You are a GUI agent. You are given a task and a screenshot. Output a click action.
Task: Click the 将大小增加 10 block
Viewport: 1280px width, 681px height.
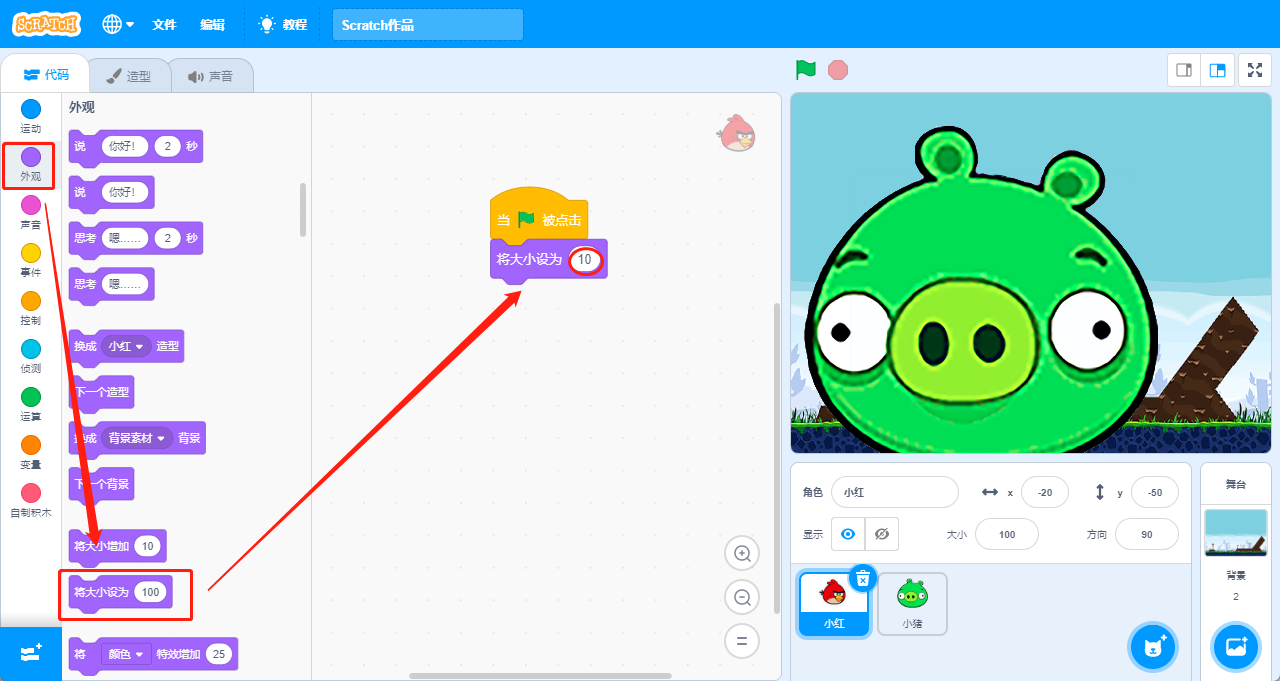pyautogui.click(x=117, y=546)
